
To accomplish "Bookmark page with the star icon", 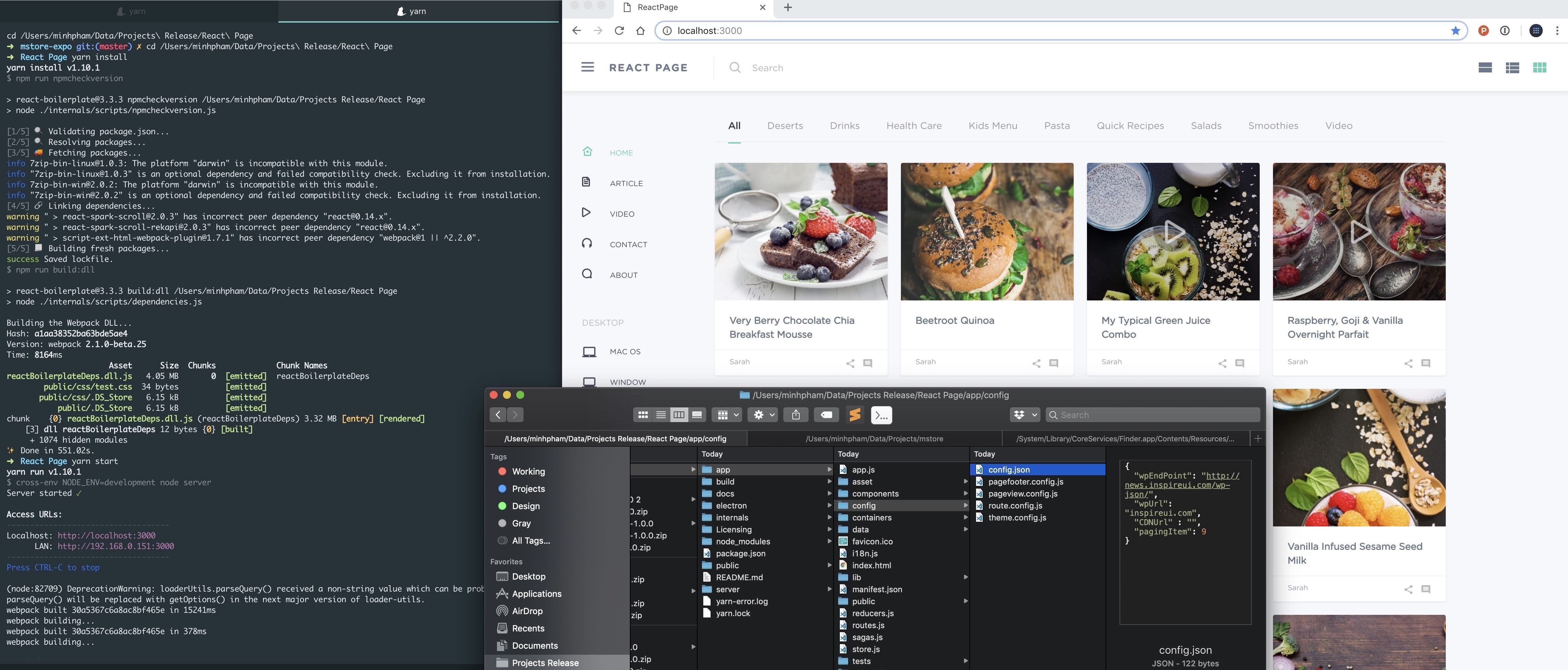I will tap(1455, 31).
